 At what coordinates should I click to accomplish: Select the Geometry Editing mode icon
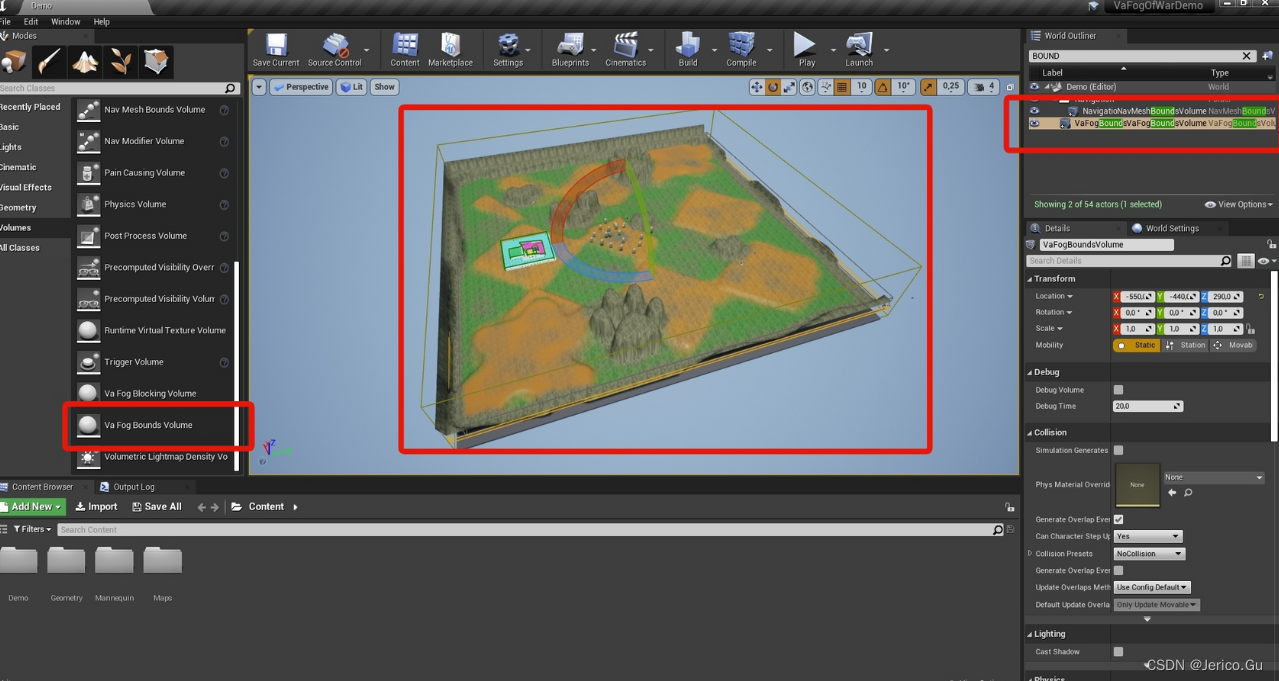click(x=156, y=62)
